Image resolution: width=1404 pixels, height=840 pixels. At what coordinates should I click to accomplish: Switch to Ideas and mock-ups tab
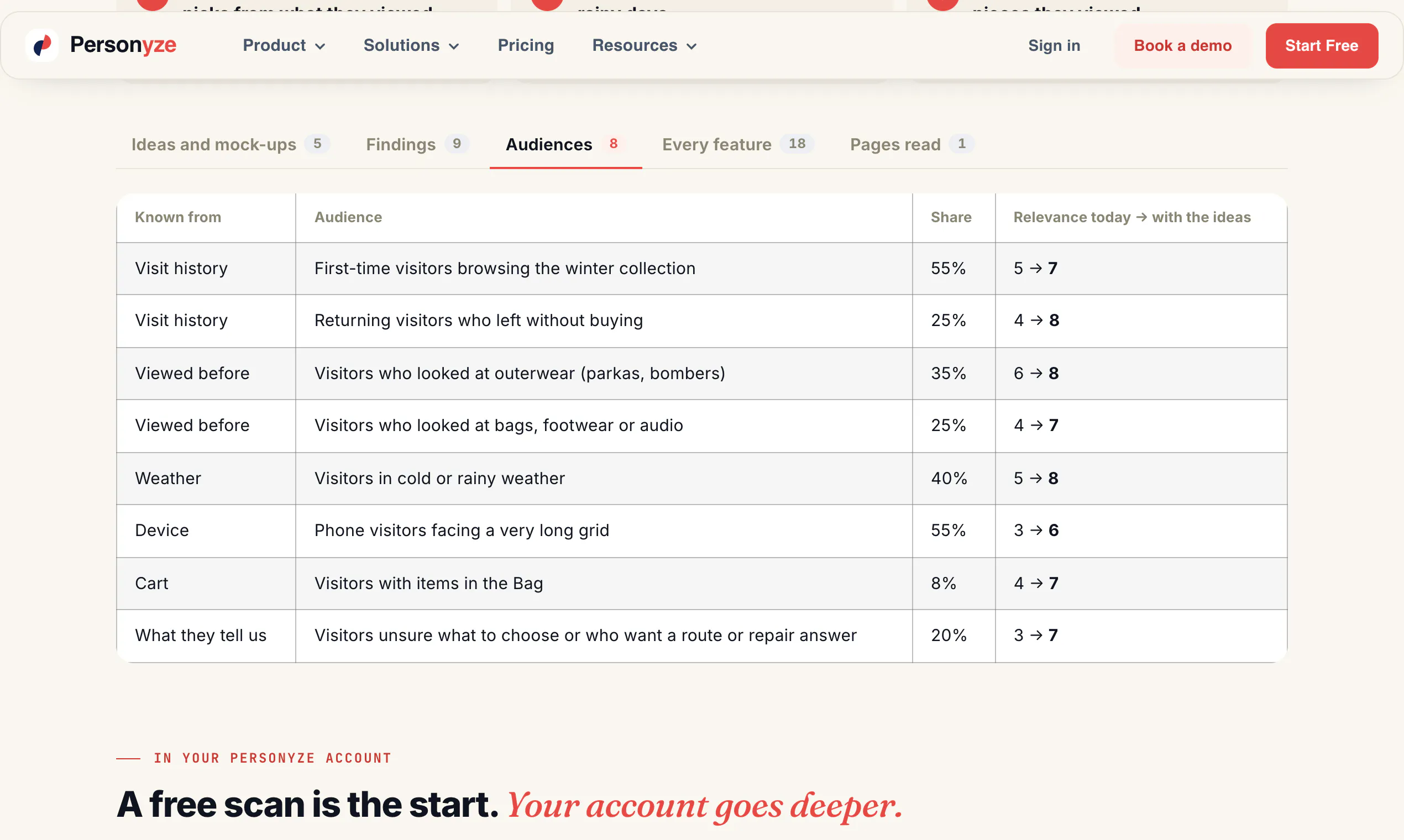point(230,144)
